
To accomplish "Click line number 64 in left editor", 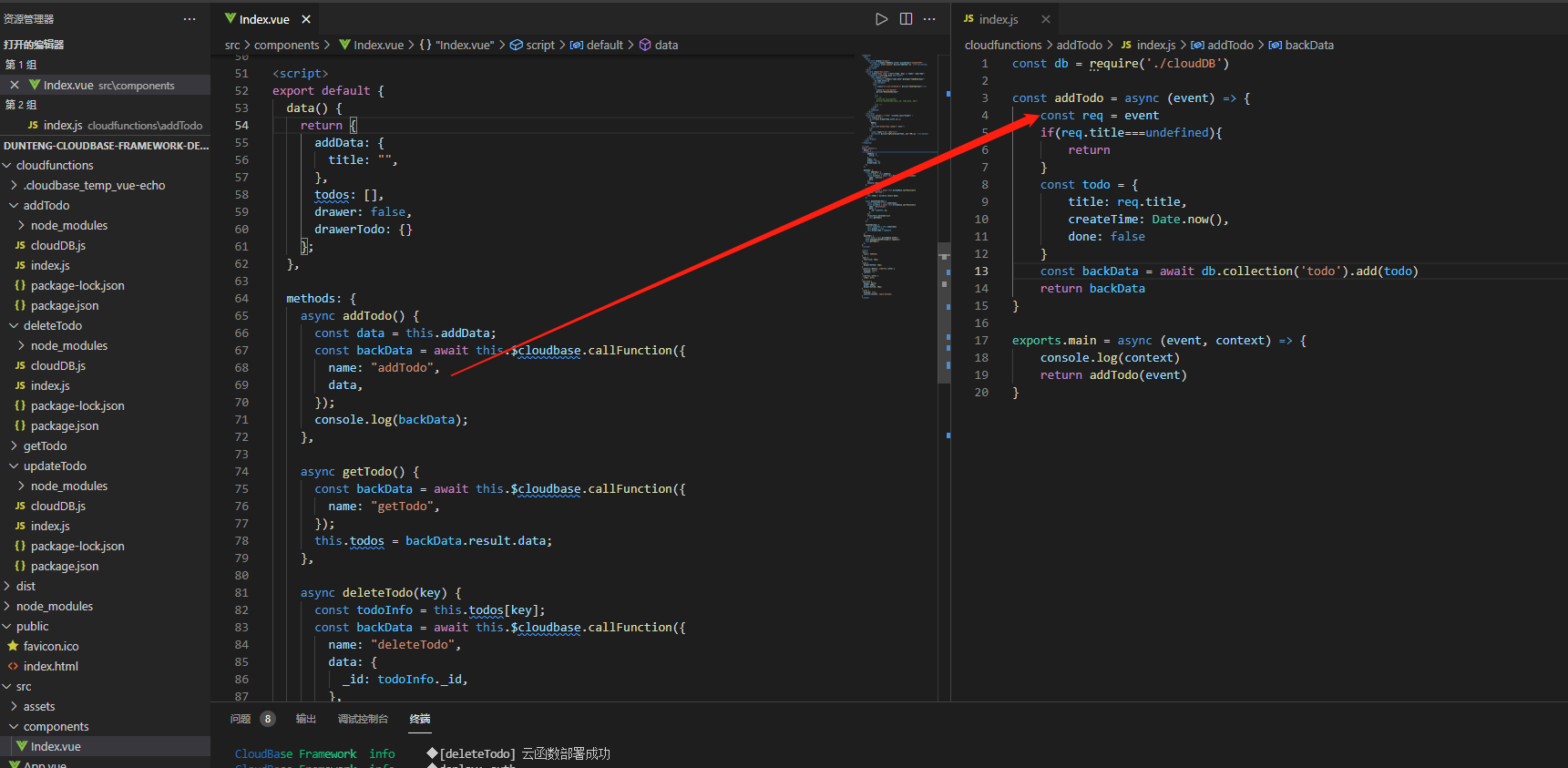I will coord(241,298).
